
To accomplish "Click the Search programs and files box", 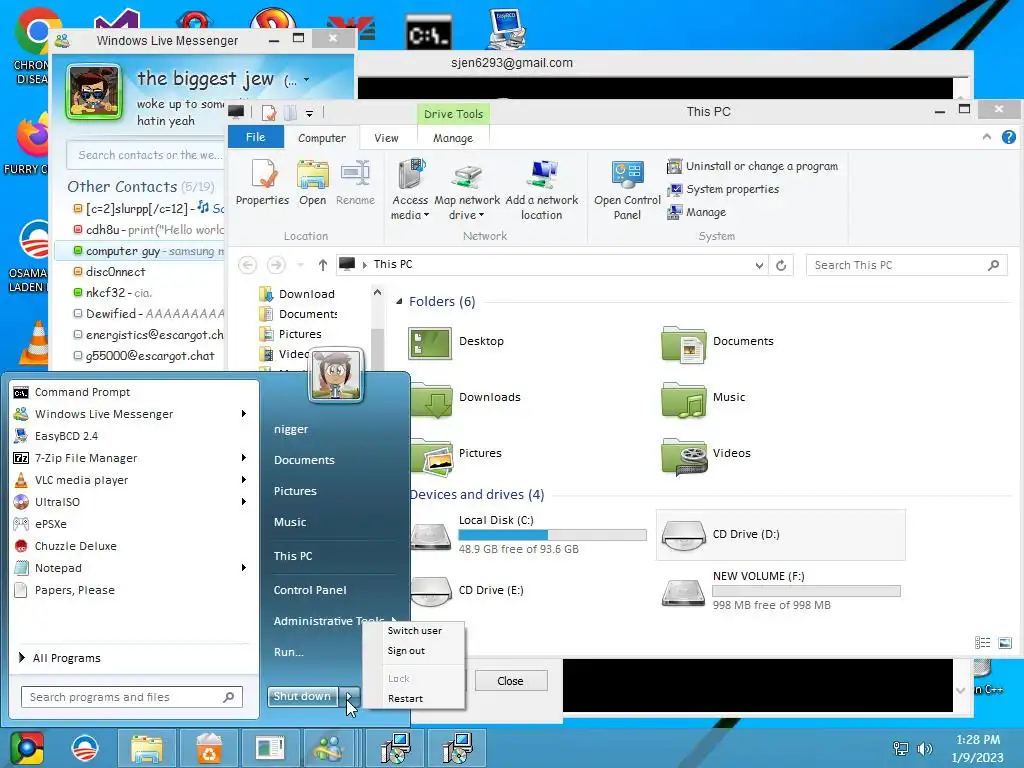I will point(131,697).
